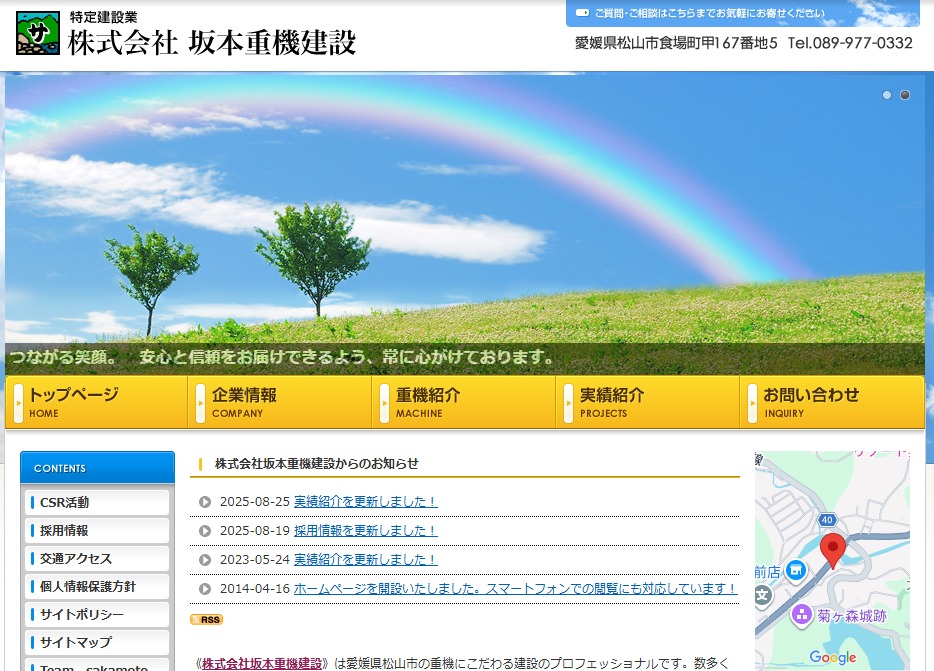Click the RSS feed icon
The image size is (934, 671).
click(207, 620)
